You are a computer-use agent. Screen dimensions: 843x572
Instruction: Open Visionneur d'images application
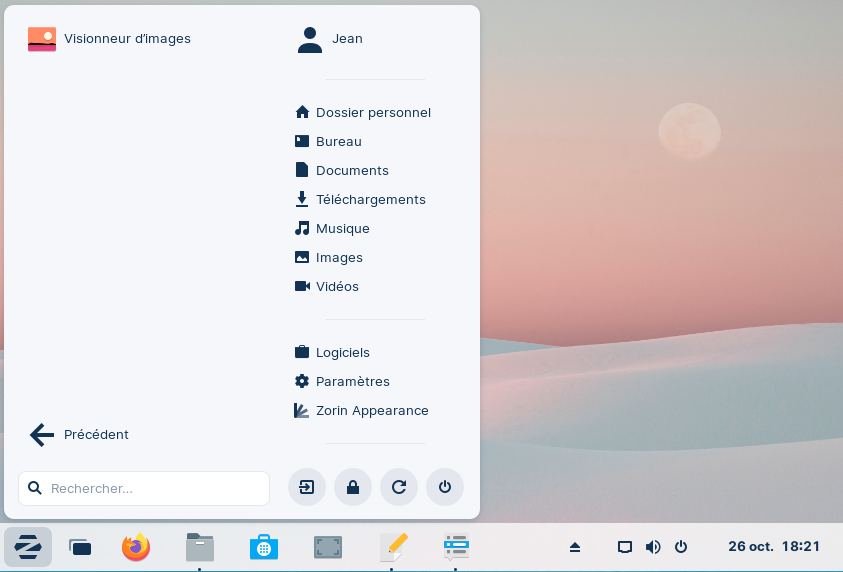pos(110,39)
